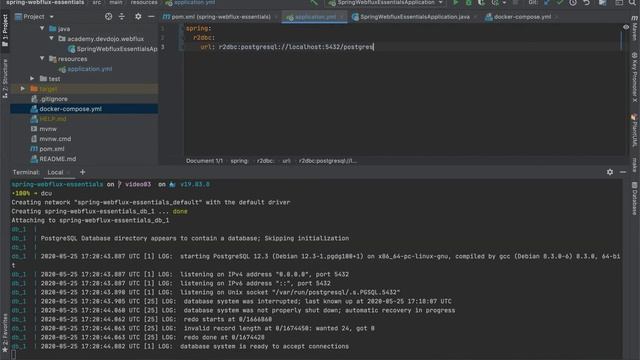Collapse the java folder

pyautogui.click(x=42, y=29)
